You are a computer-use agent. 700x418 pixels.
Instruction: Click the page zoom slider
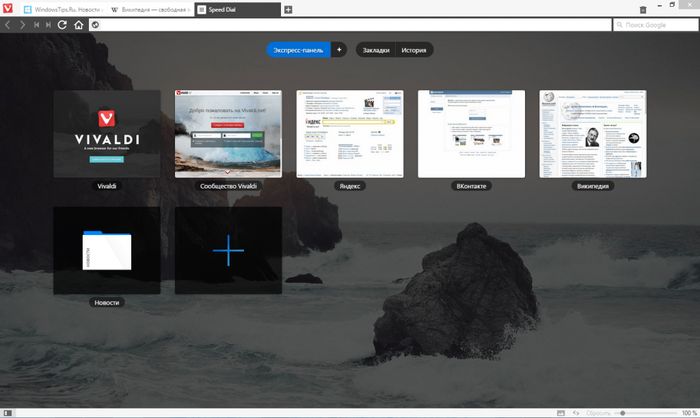tap(645, 412)
